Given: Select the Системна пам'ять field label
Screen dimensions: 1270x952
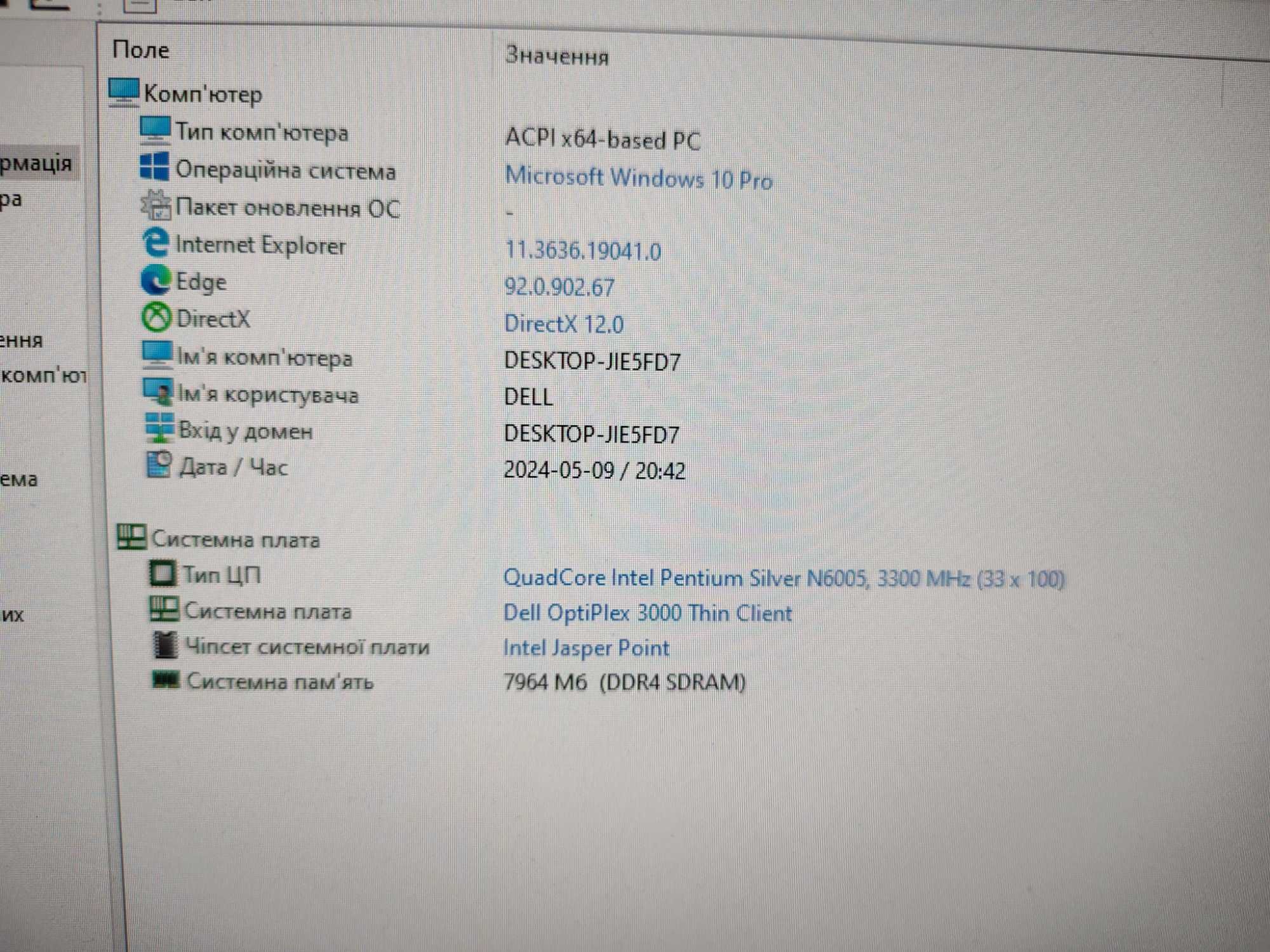Looking at the screenshot, I should [280, 681].
